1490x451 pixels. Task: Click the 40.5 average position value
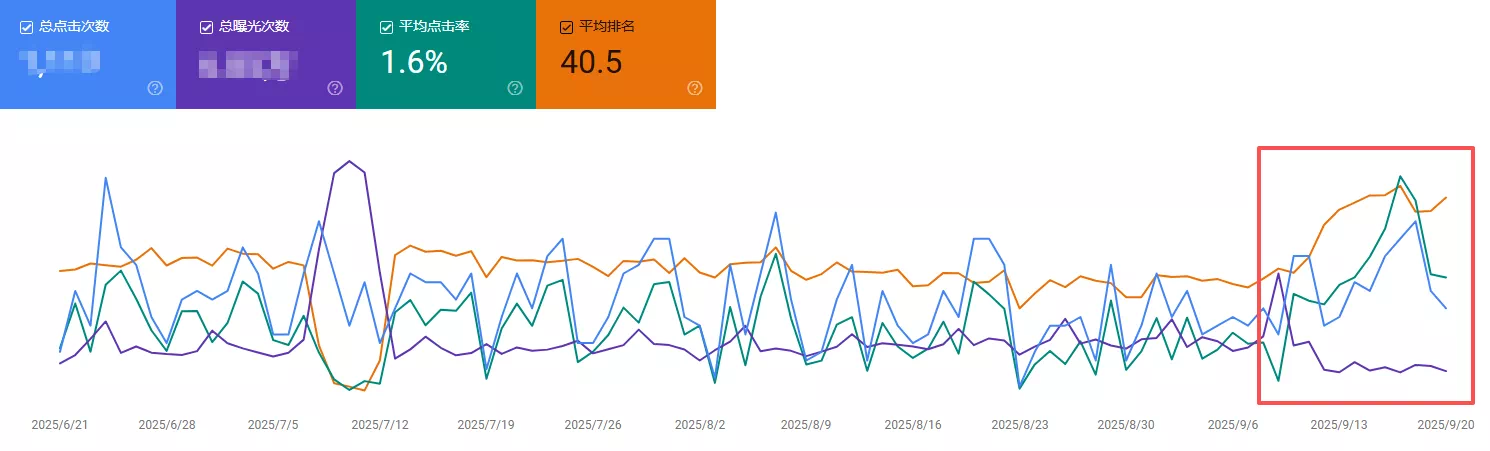click(x=591, y=62)
